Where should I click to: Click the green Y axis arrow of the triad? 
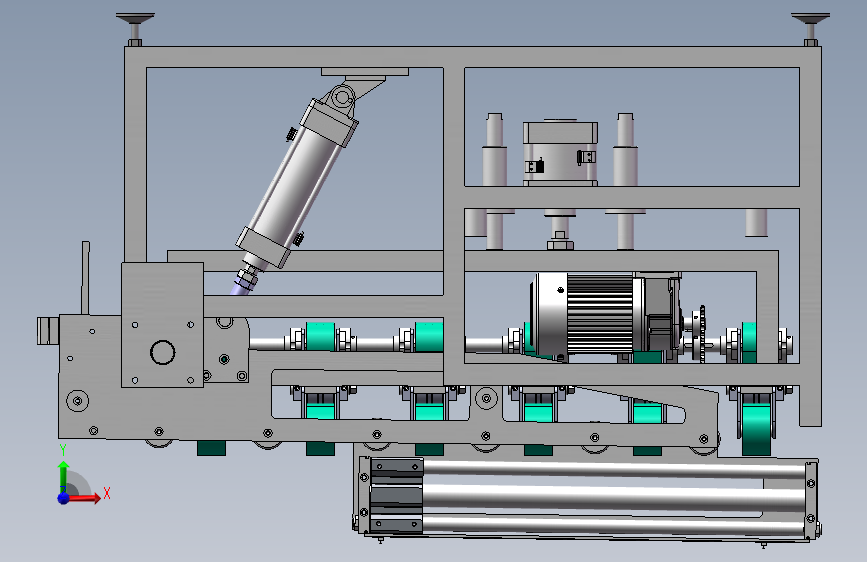[64, 475]
